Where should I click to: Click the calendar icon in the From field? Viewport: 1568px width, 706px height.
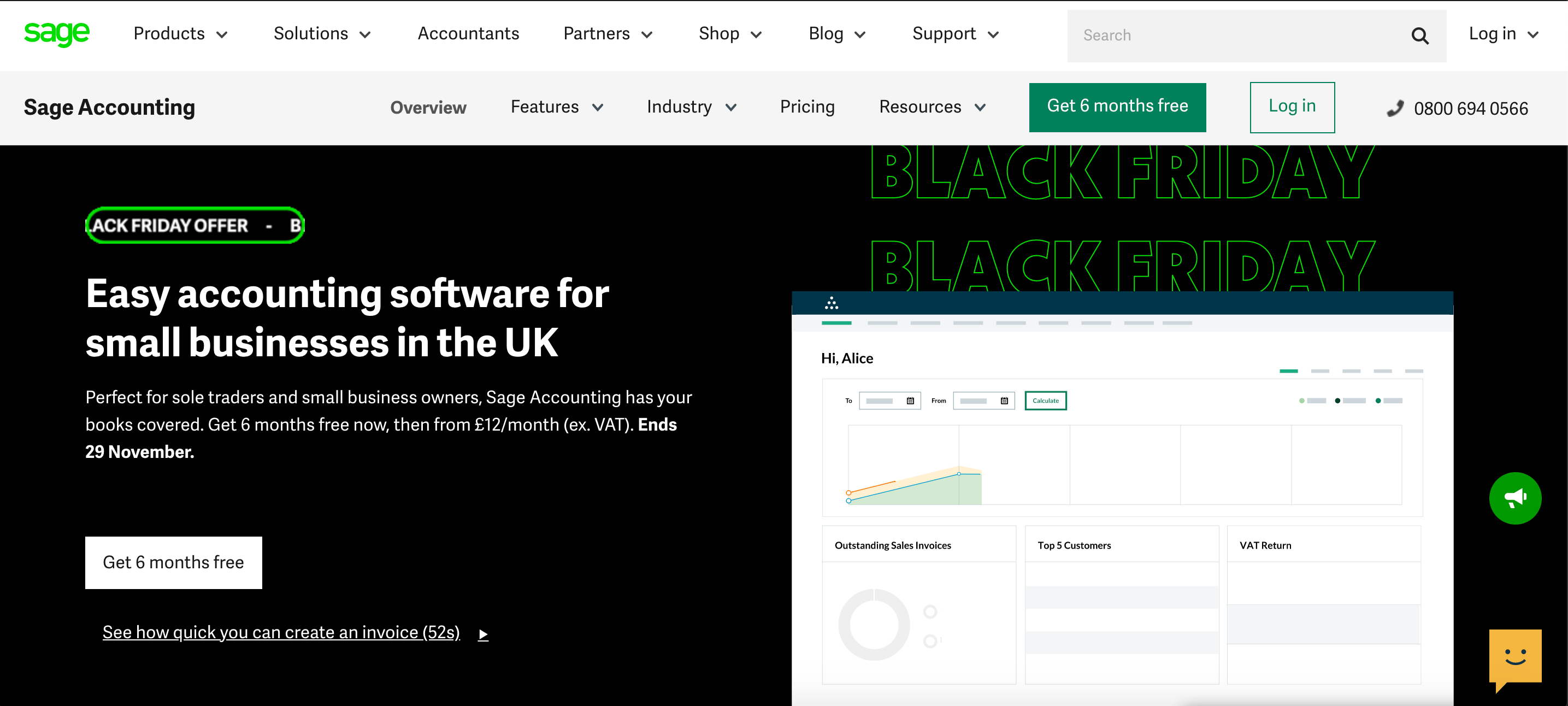1004,401
